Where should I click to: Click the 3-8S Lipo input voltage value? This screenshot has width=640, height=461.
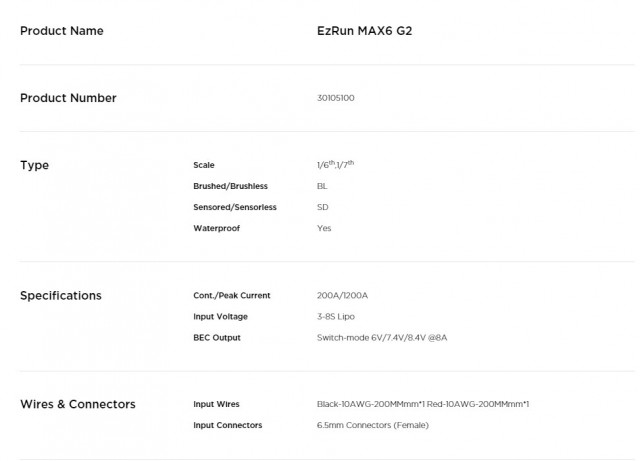pyautogui.click(x=337, y=317)
